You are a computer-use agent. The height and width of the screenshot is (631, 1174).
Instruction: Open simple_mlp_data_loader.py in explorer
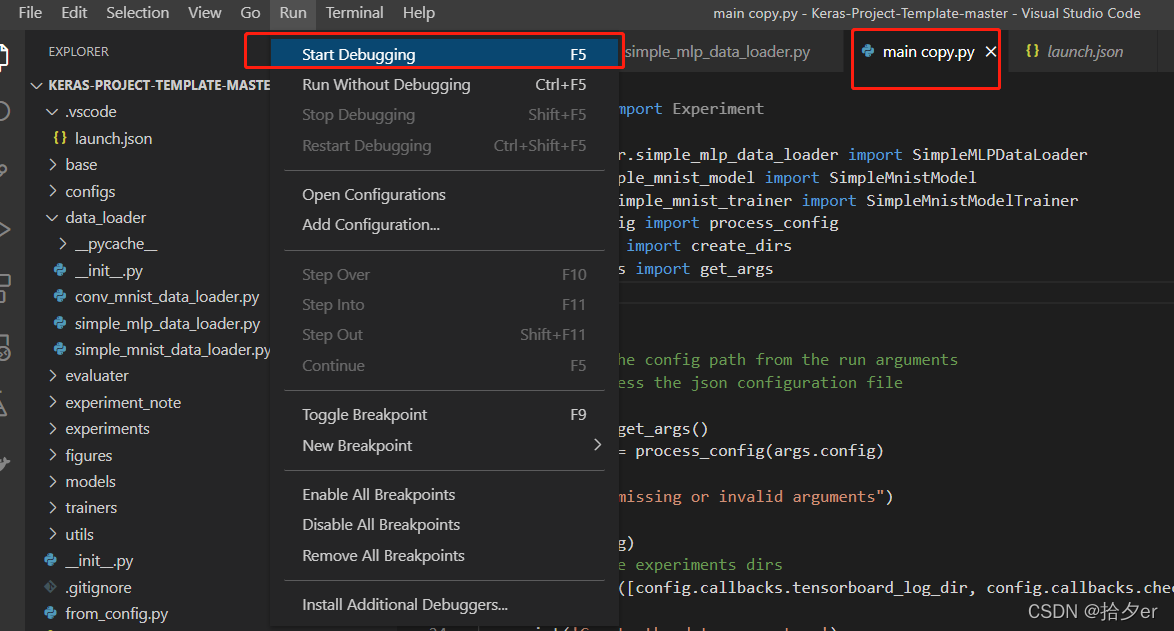(x=167, y=323)
